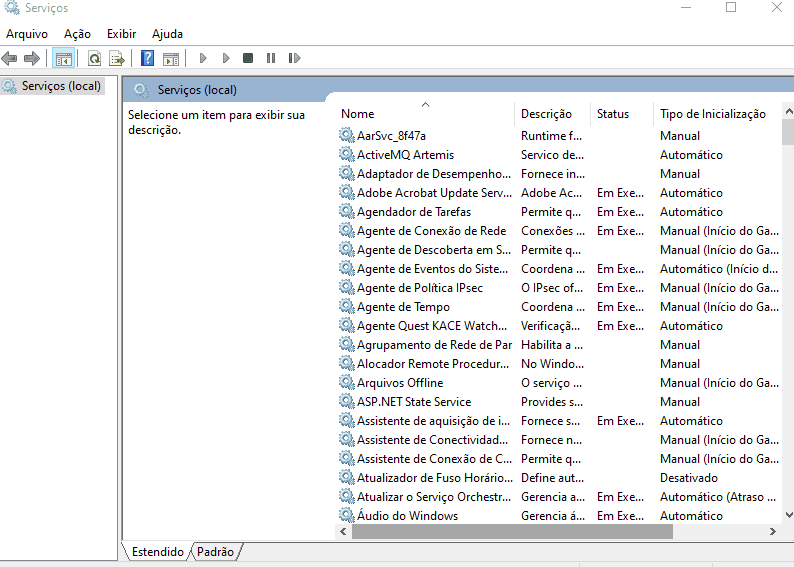Select Assistente de aquisição de i... service name
794x567 pixels.
tap(433, 421)
